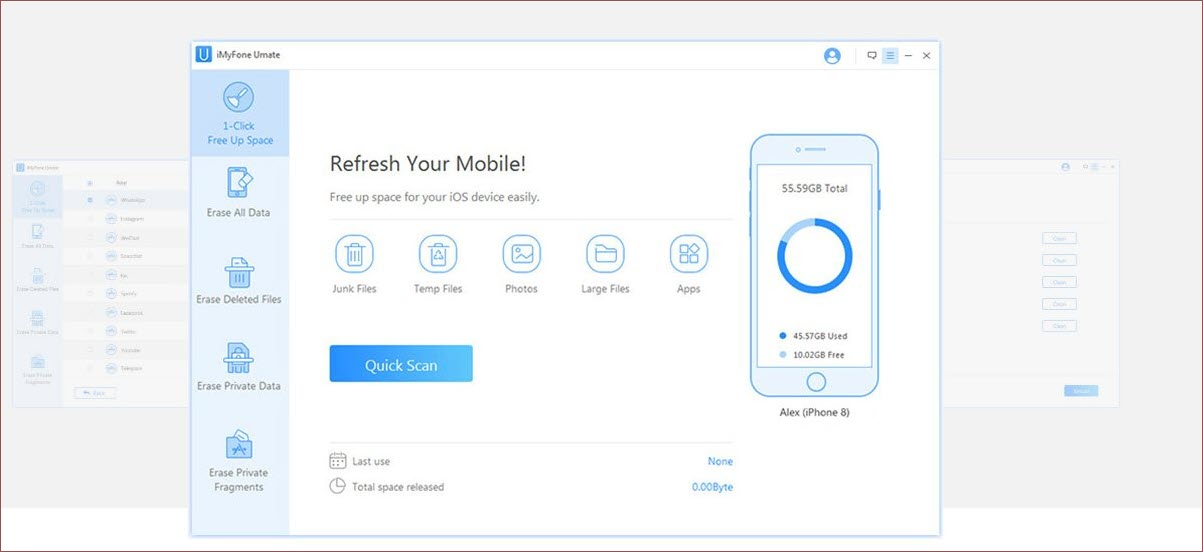The image size is (1203, 552).
Task: Open the user account profile icon
Action: 832,56
